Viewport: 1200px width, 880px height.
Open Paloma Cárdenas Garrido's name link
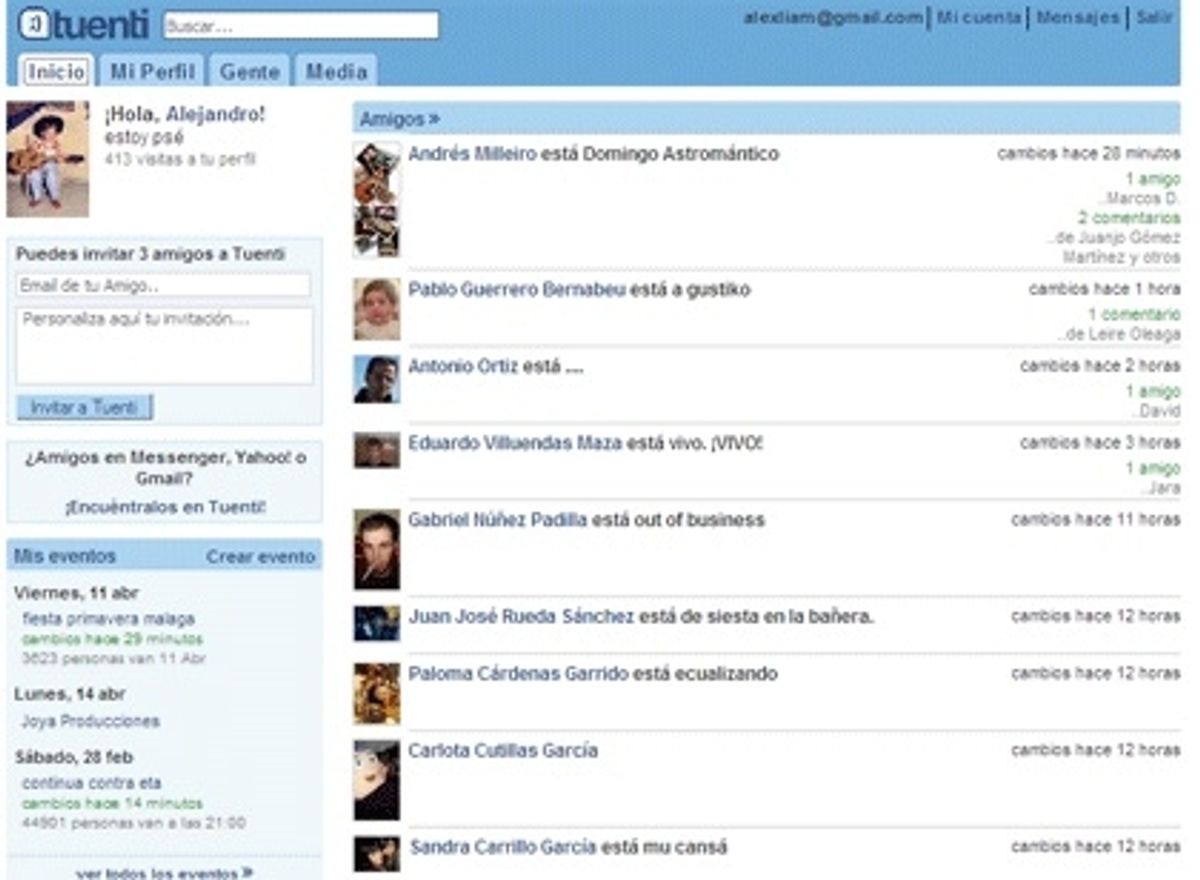(518, 674)
